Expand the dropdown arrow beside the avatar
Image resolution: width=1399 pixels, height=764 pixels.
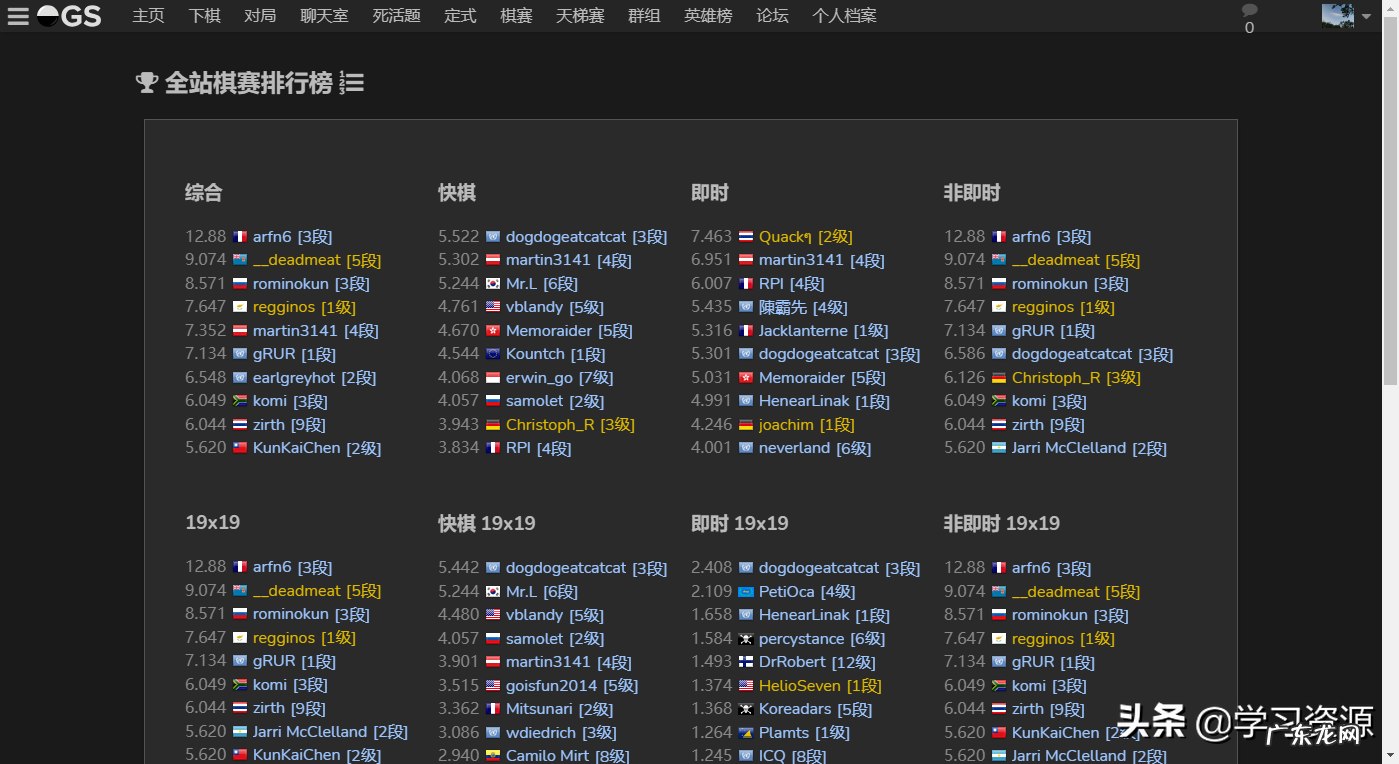[x=1366, y=17]
